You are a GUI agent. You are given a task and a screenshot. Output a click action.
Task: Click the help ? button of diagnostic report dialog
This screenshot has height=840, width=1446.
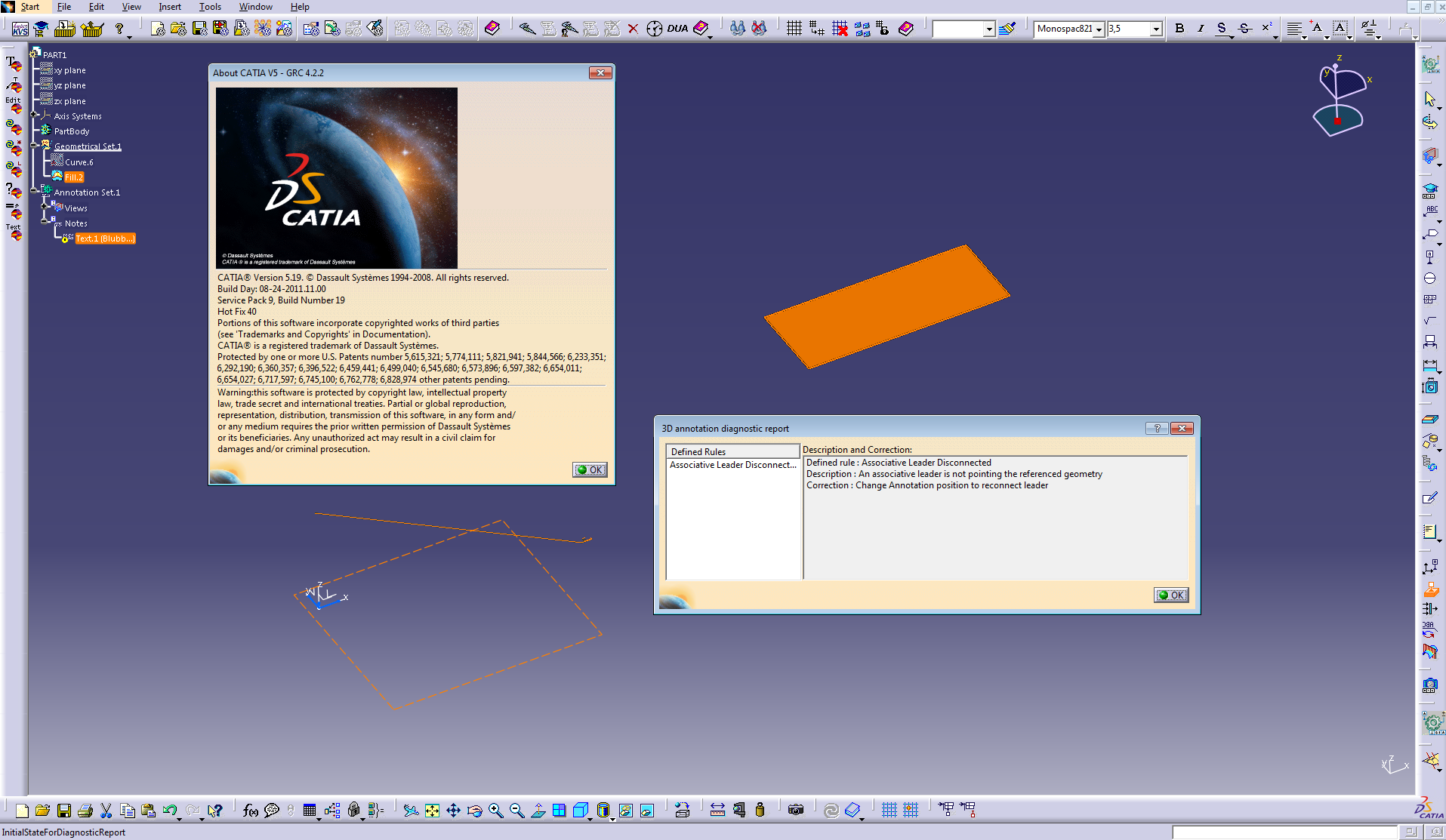[1157, 429]
